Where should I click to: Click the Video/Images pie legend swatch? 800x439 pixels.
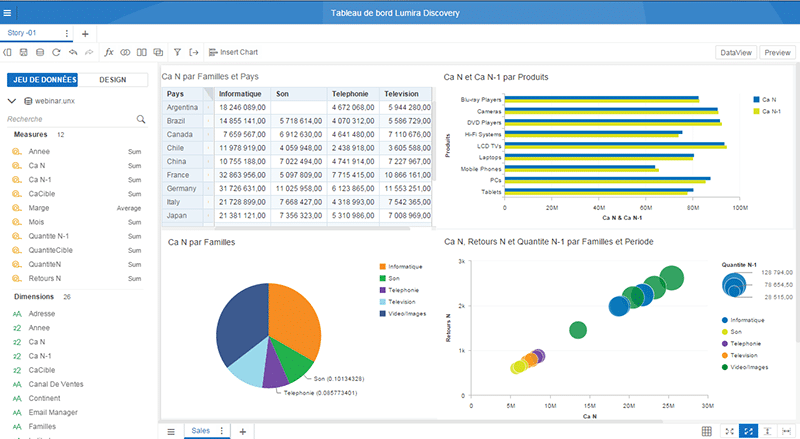pyautogui.click(x=383, y=313)
